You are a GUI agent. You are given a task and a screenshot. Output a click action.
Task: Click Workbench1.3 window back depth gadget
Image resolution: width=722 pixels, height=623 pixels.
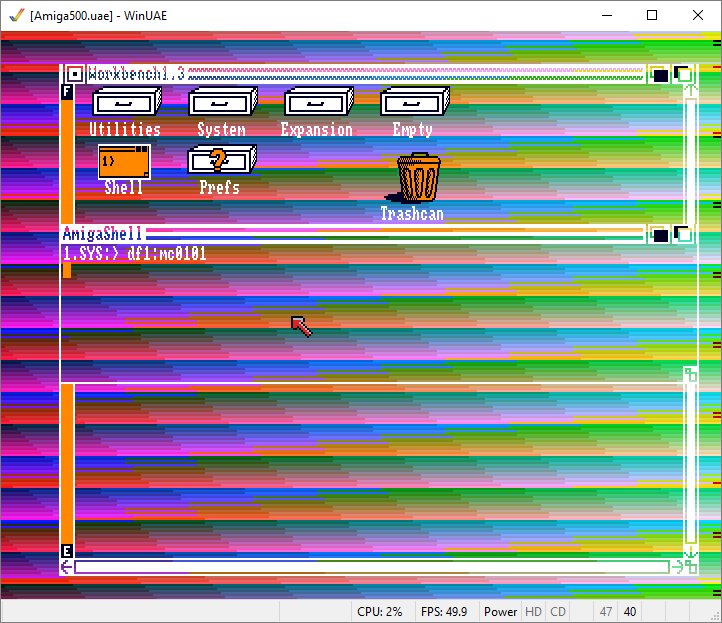(x=658, y=75)
